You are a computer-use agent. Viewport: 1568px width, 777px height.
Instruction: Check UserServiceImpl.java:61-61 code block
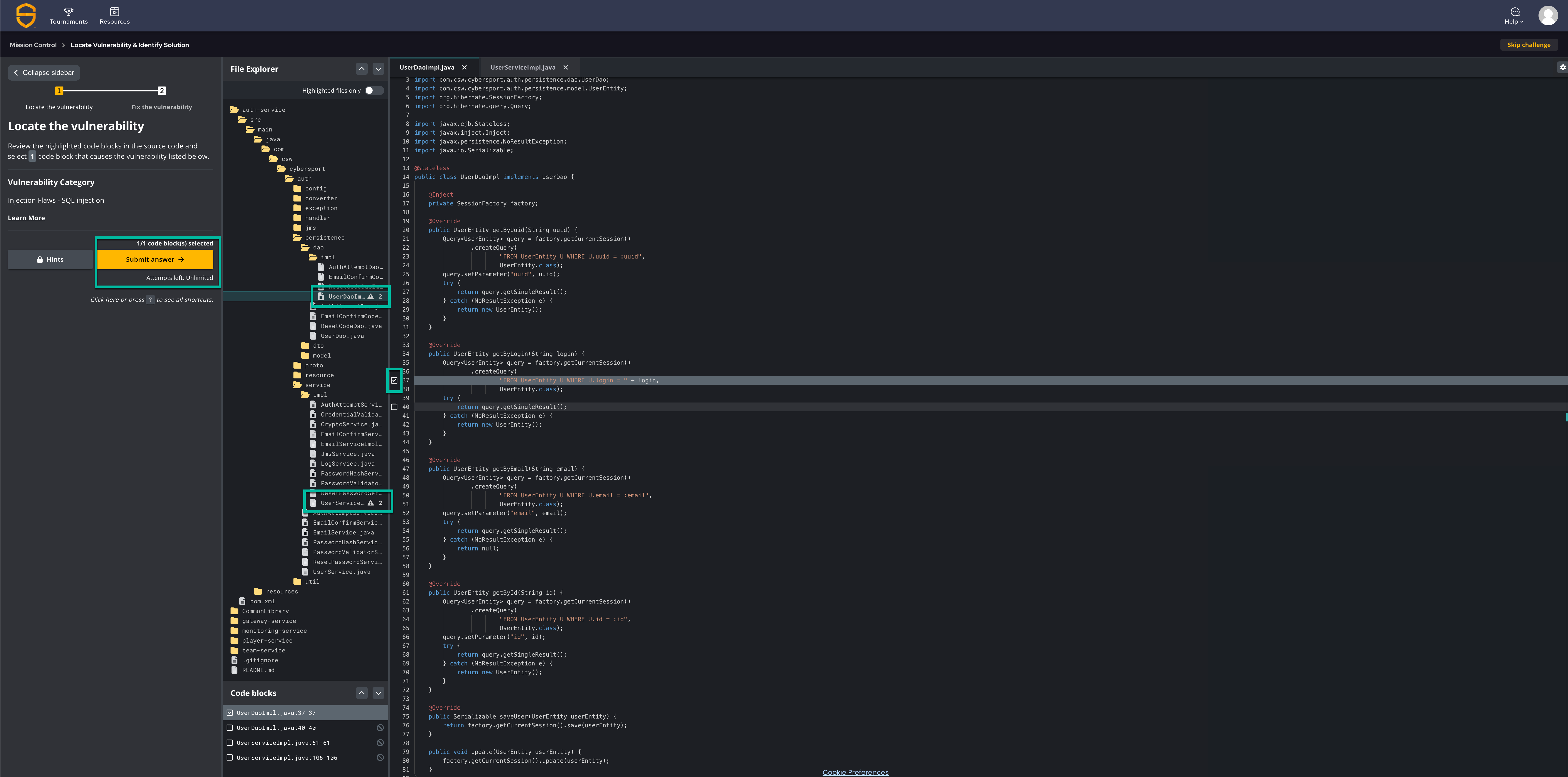click(230, 743)
